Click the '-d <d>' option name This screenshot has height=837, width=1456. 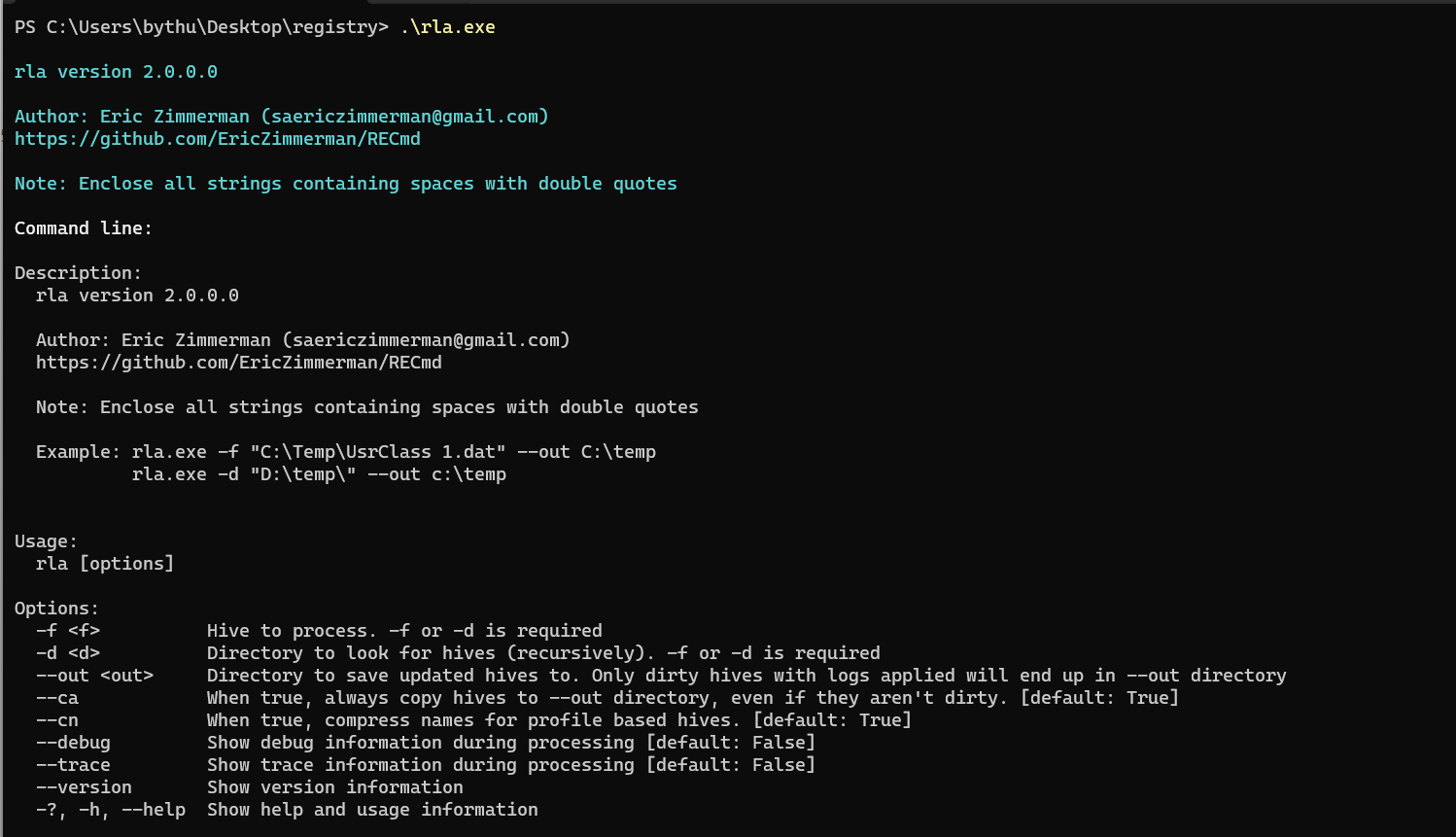[68, 653]
